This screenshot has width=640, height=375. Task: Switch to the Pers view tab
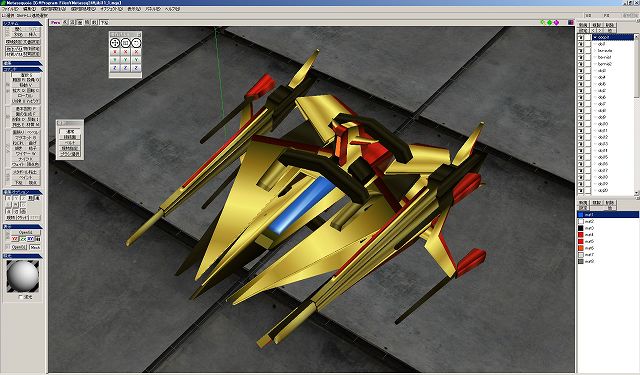[x=56, y=22]
